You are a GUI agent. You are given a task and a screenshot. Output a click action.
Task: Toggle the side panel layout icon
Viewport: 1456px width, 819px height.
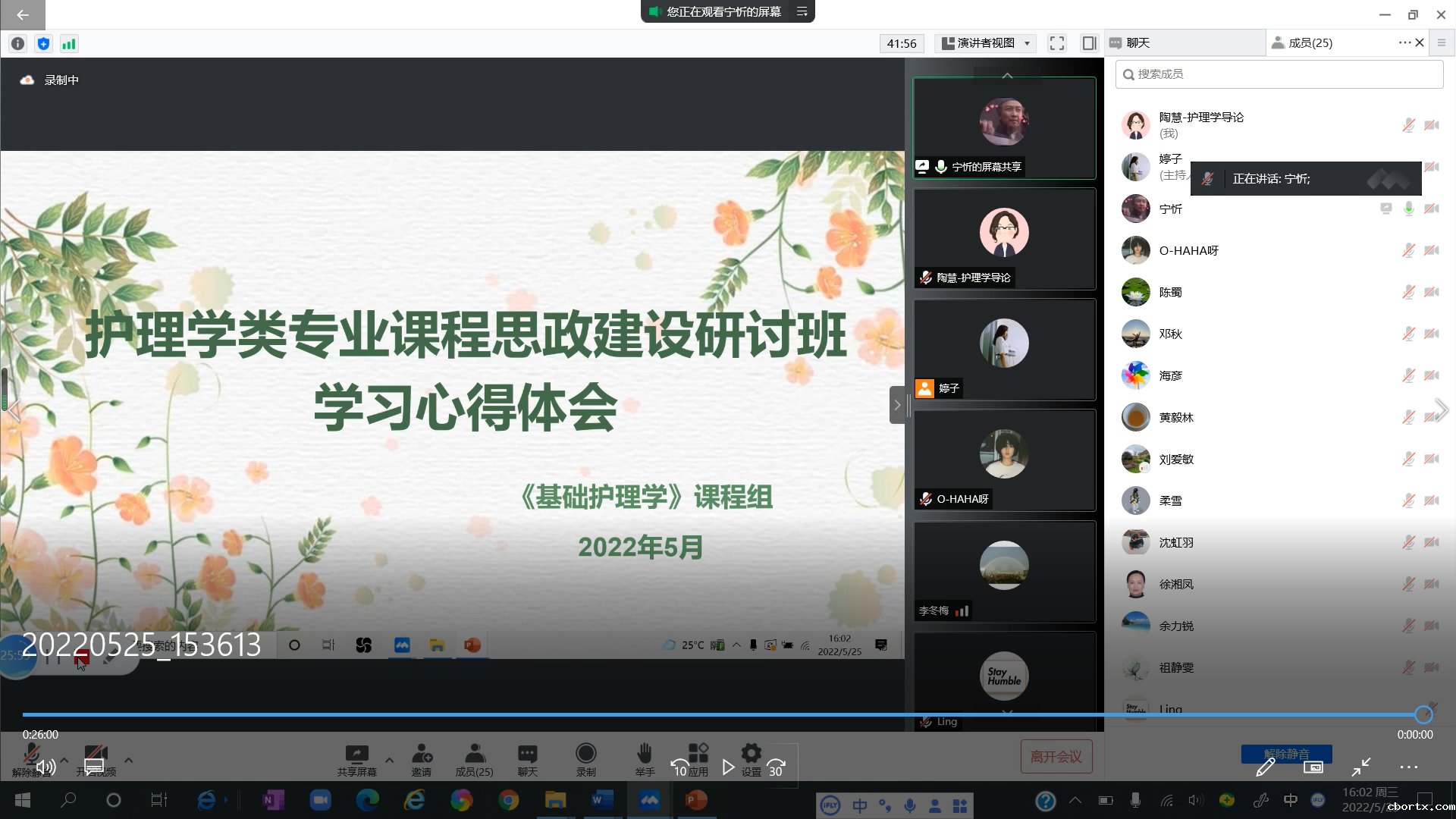pos(1089,43)
